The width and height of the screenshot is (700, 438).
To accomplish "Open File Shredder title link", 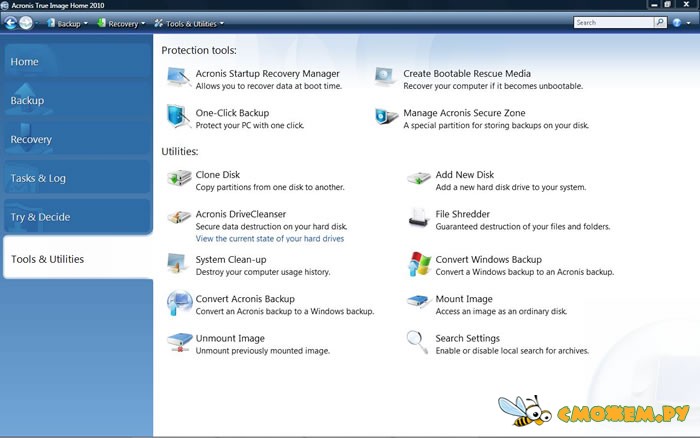I will [x=462, y=214].
